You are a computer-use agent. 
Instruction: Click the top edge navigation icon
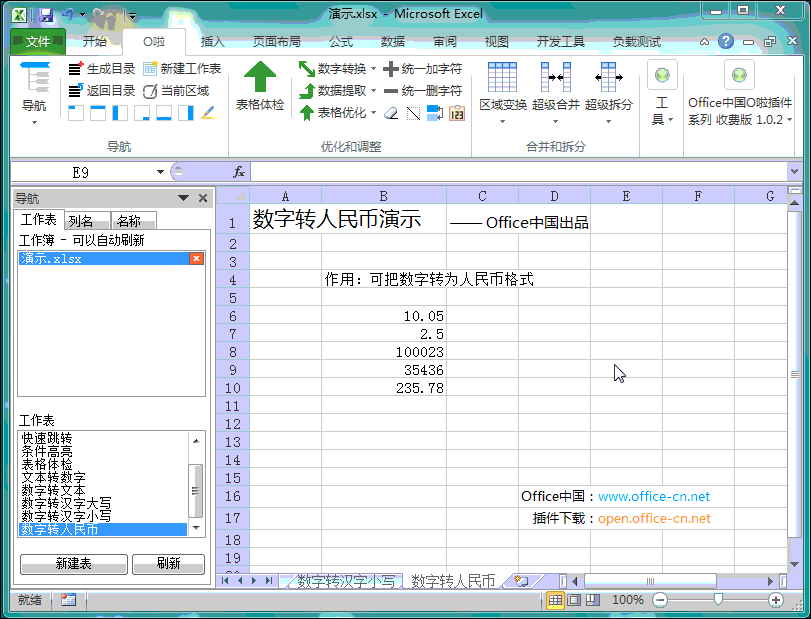[98, 113]
